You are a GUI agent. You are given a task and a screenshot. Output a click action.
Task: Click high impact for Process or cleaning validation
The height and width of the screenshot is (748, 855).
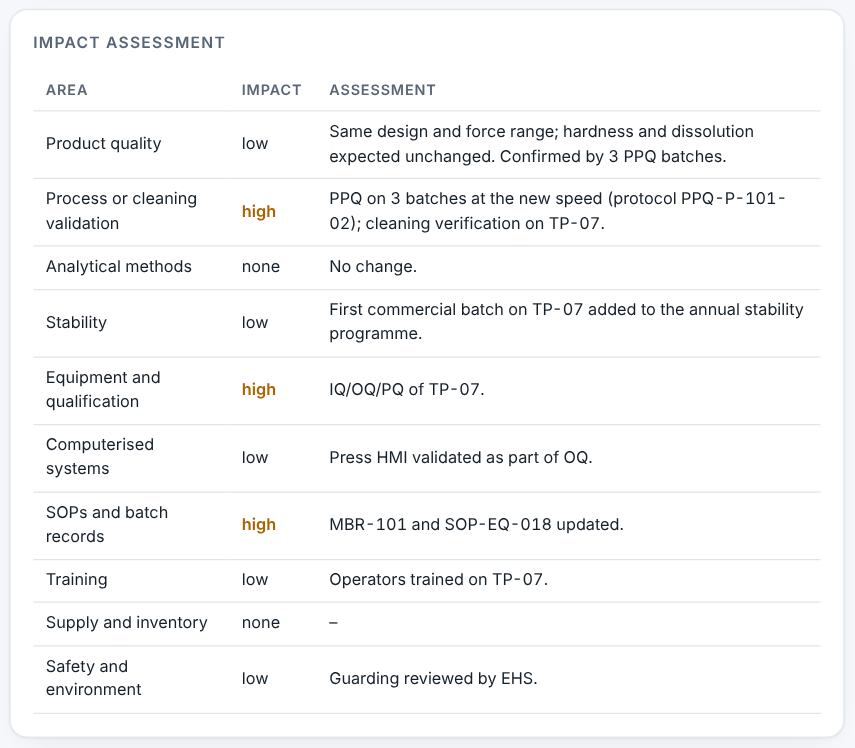tap(258, 212)
